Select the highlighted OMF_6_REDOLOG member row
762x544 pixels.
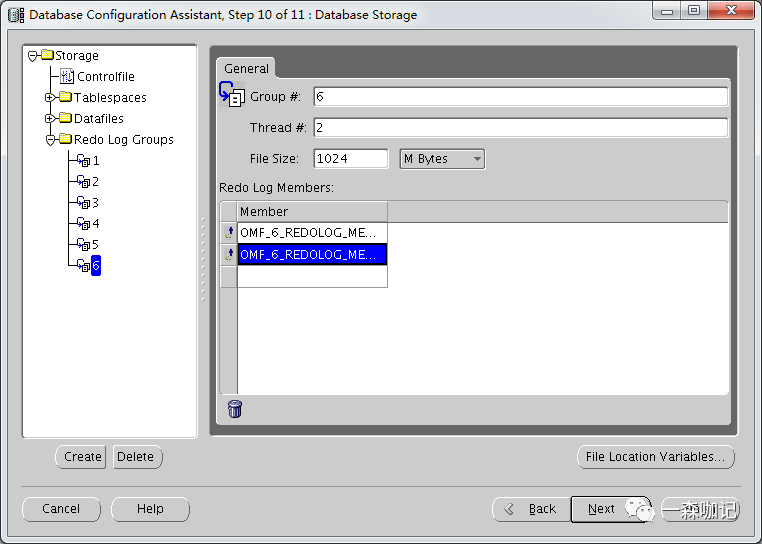tap(312, 254)
